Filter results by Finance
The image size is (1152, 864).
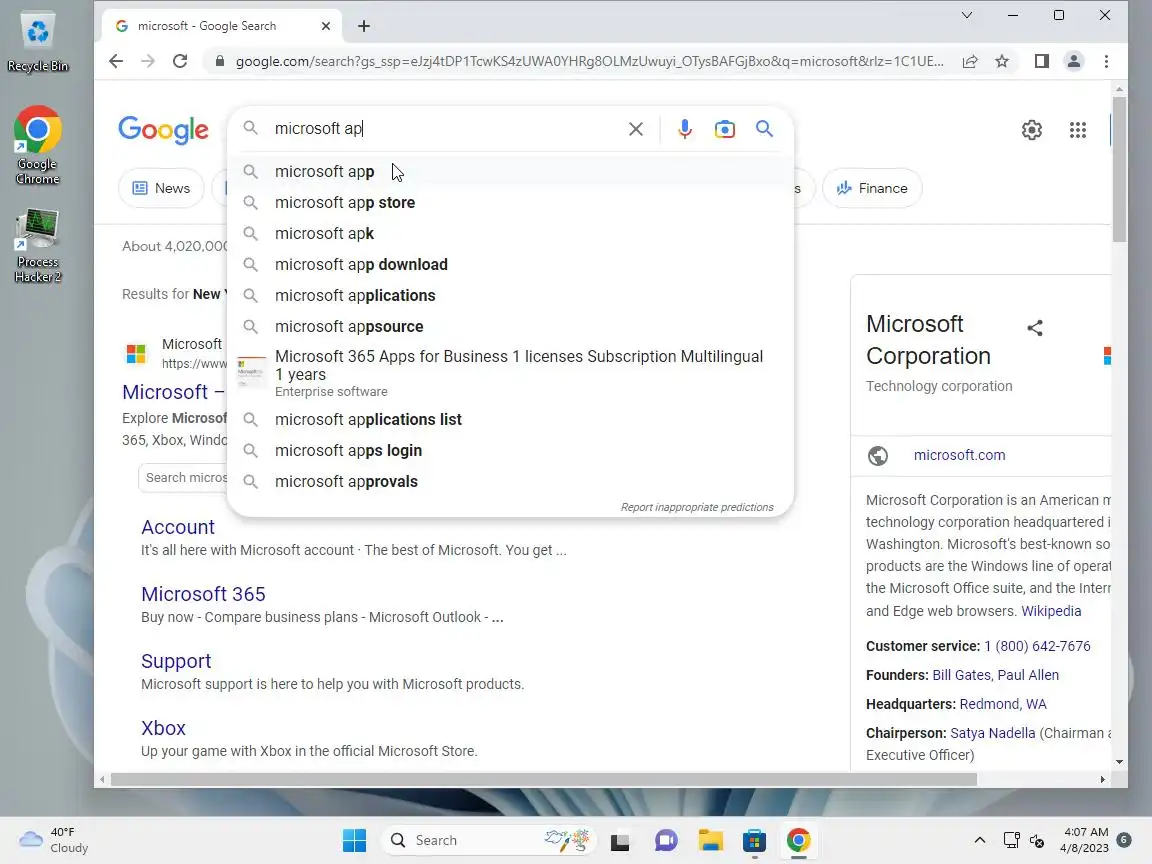coord(872,188)
